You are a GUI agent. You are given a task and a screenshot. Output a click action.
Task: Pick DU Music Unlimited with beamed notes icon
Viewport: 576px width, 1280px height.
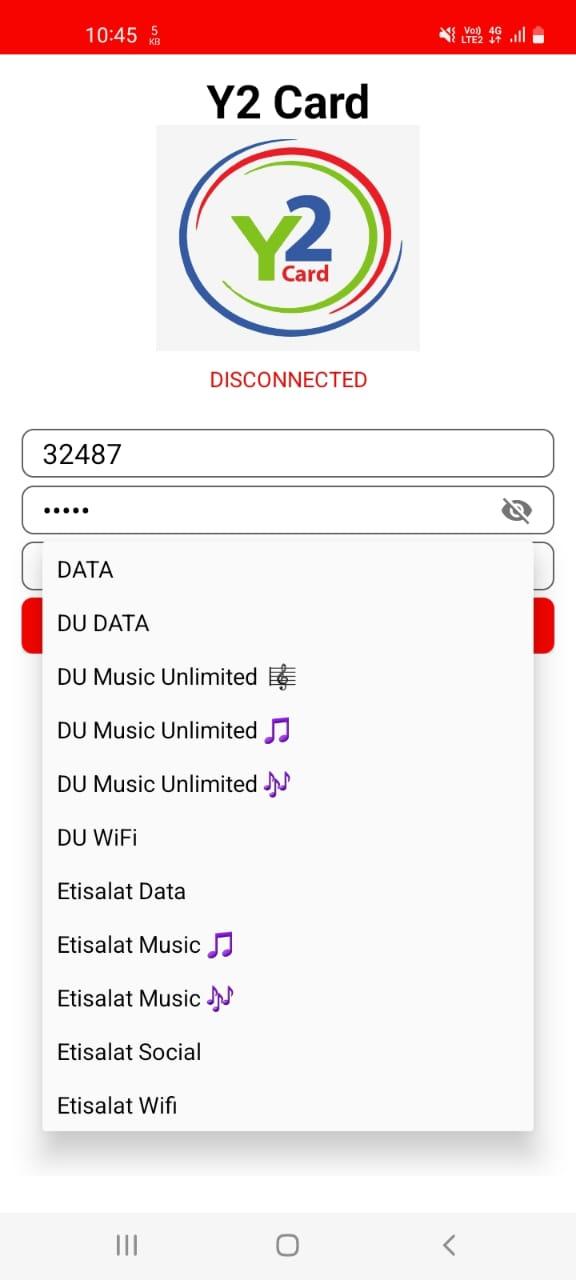(288, 730)
